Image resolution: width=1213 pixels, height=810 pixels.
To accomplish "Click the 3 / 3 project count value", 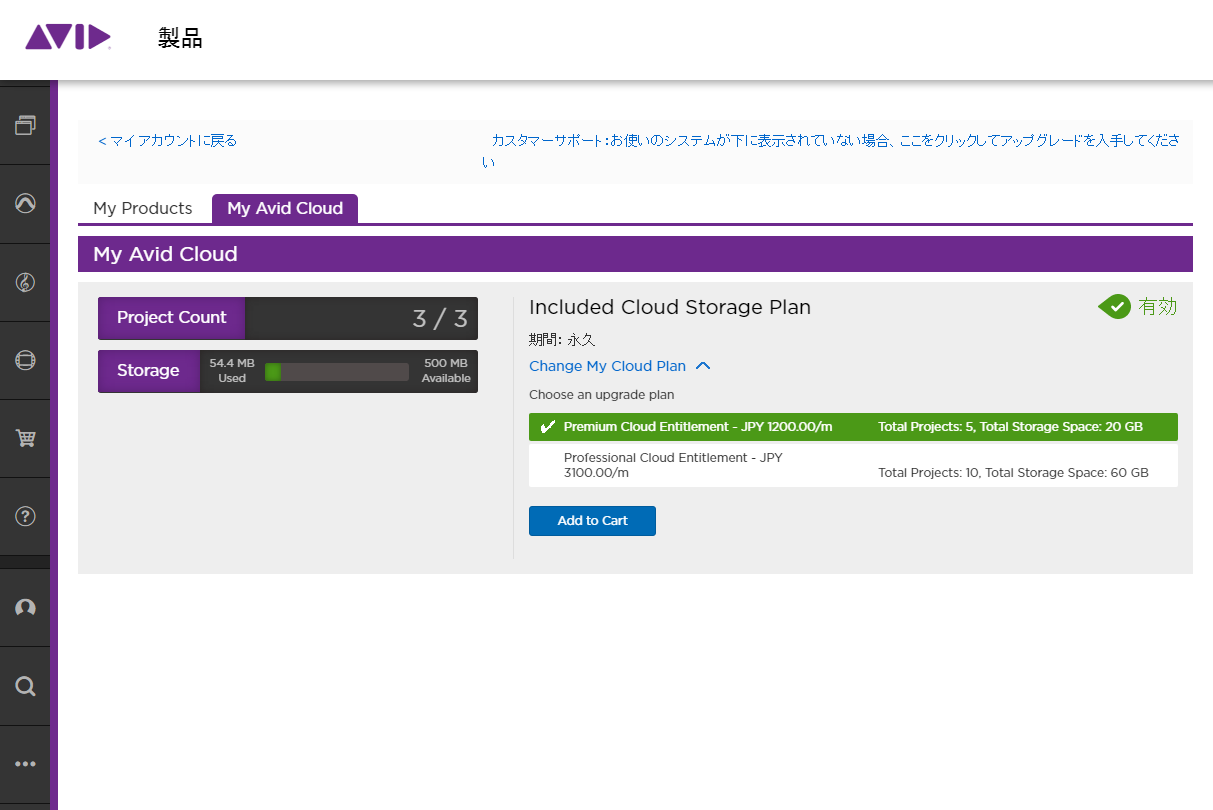I will click(440, 319).
